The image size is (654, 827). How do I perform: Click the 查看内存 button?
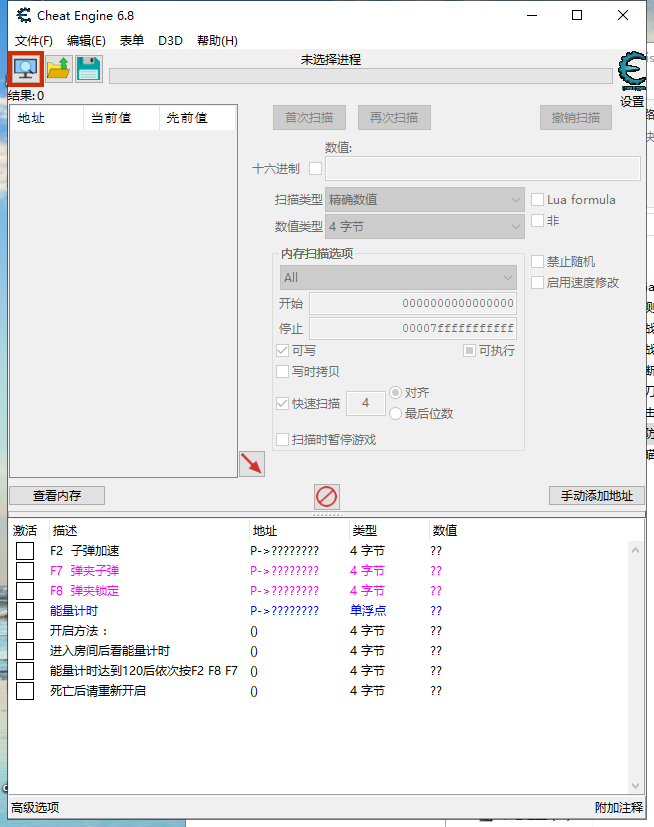click(x=57, y=496)
